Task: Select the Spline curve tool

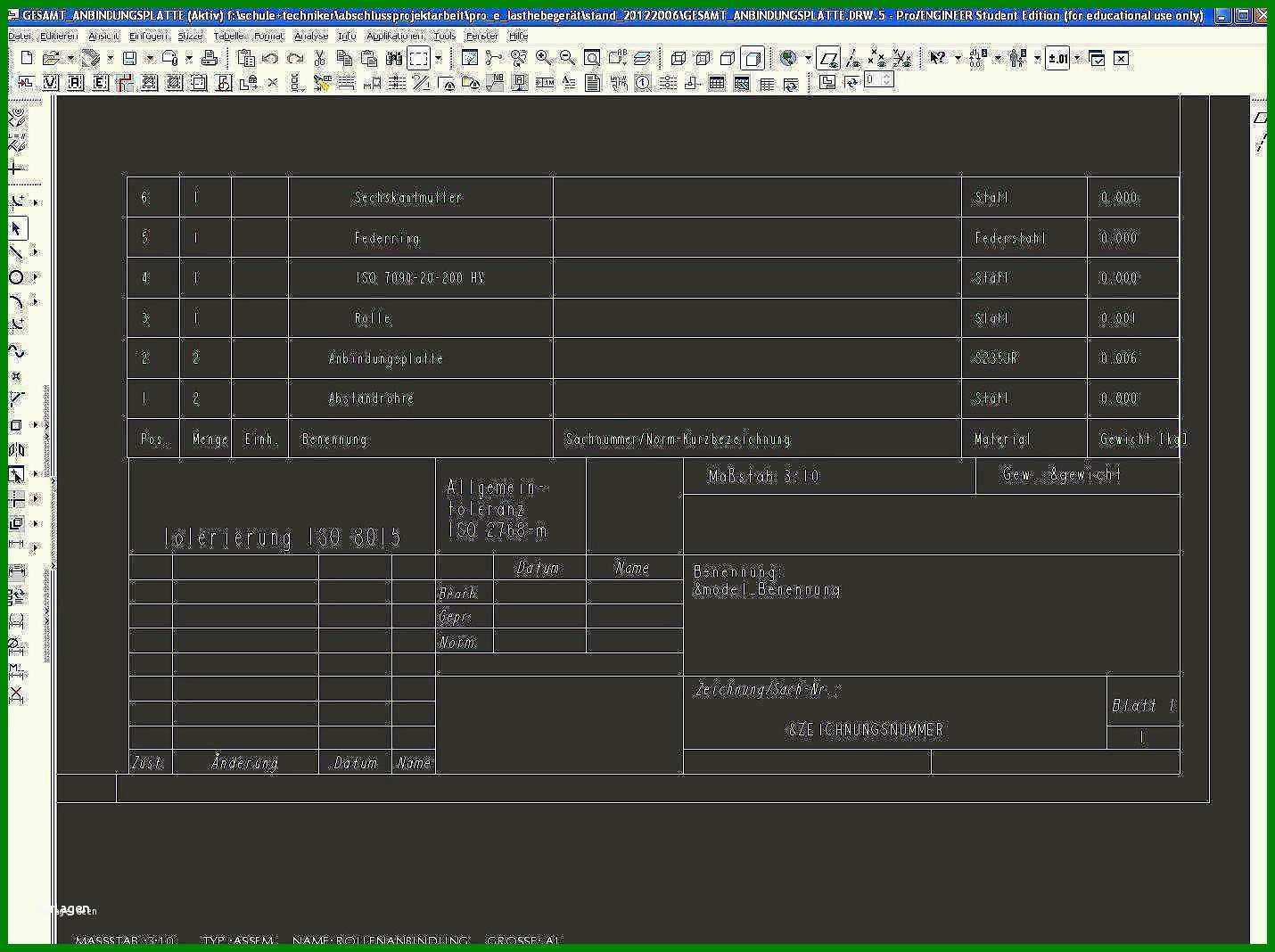Action: (16, 351)
